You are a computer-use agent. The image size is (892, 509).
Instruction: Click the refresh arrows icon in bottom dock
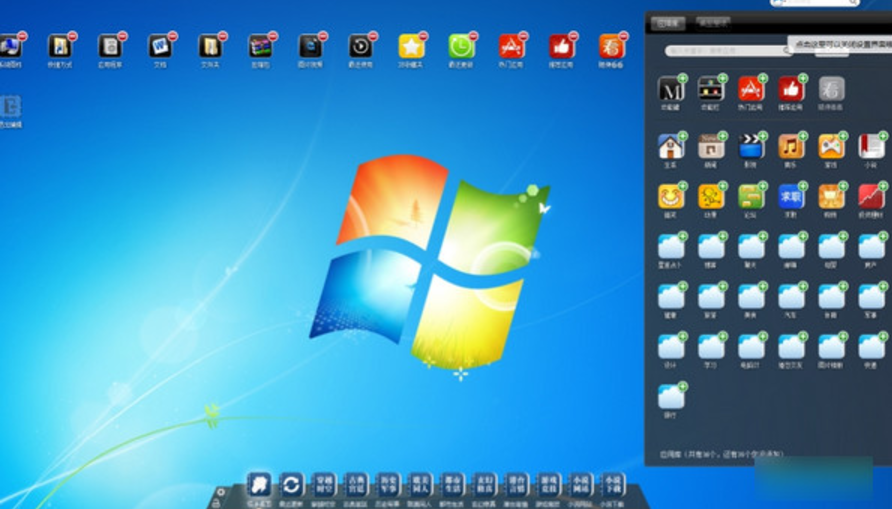click(291, 484)
